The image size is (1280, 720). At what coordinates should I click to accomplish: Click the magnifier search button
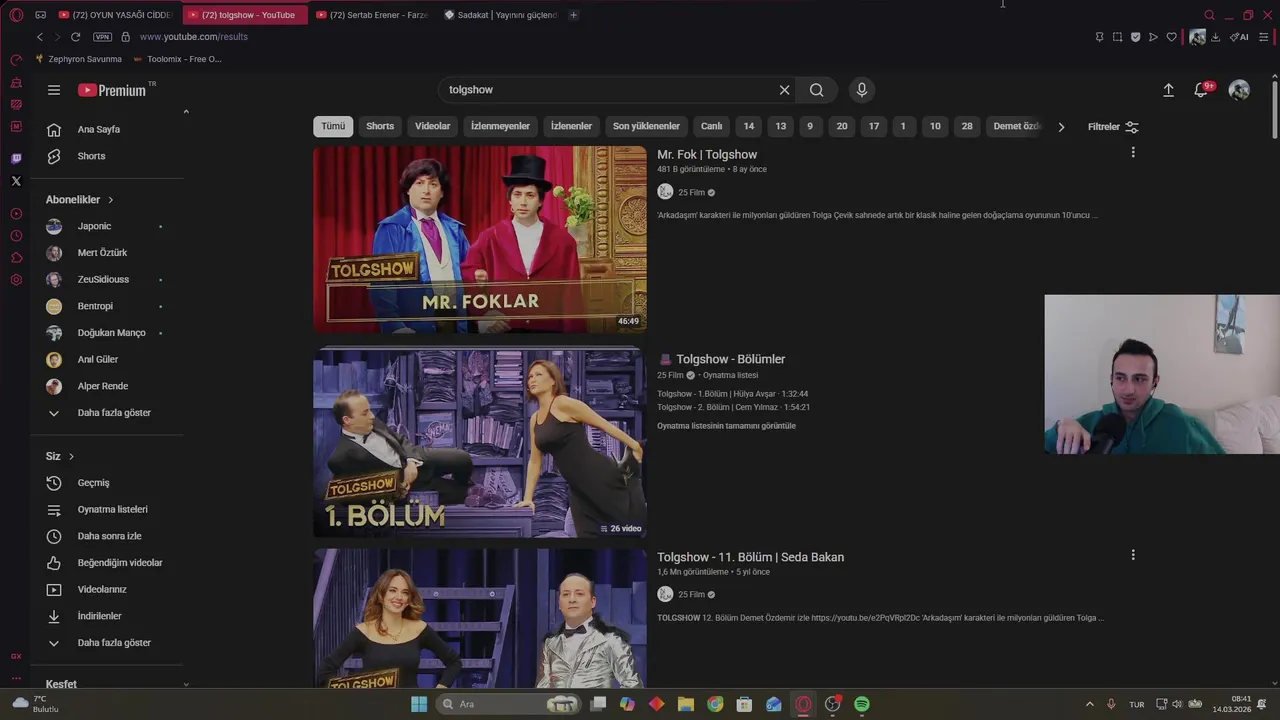click(817, 90)
